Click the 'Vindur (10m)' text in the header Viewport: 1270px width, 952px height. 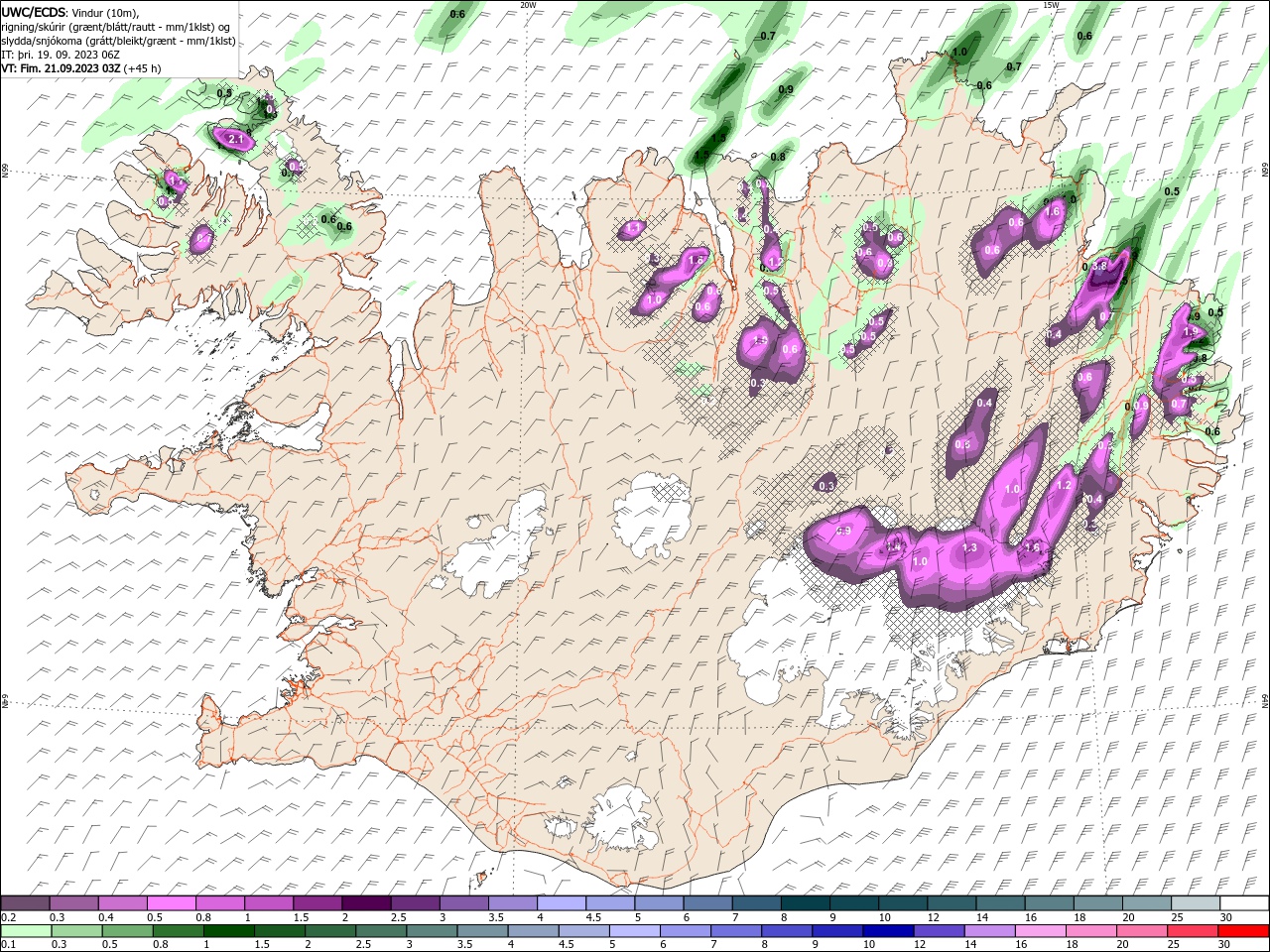pos(107,12)
